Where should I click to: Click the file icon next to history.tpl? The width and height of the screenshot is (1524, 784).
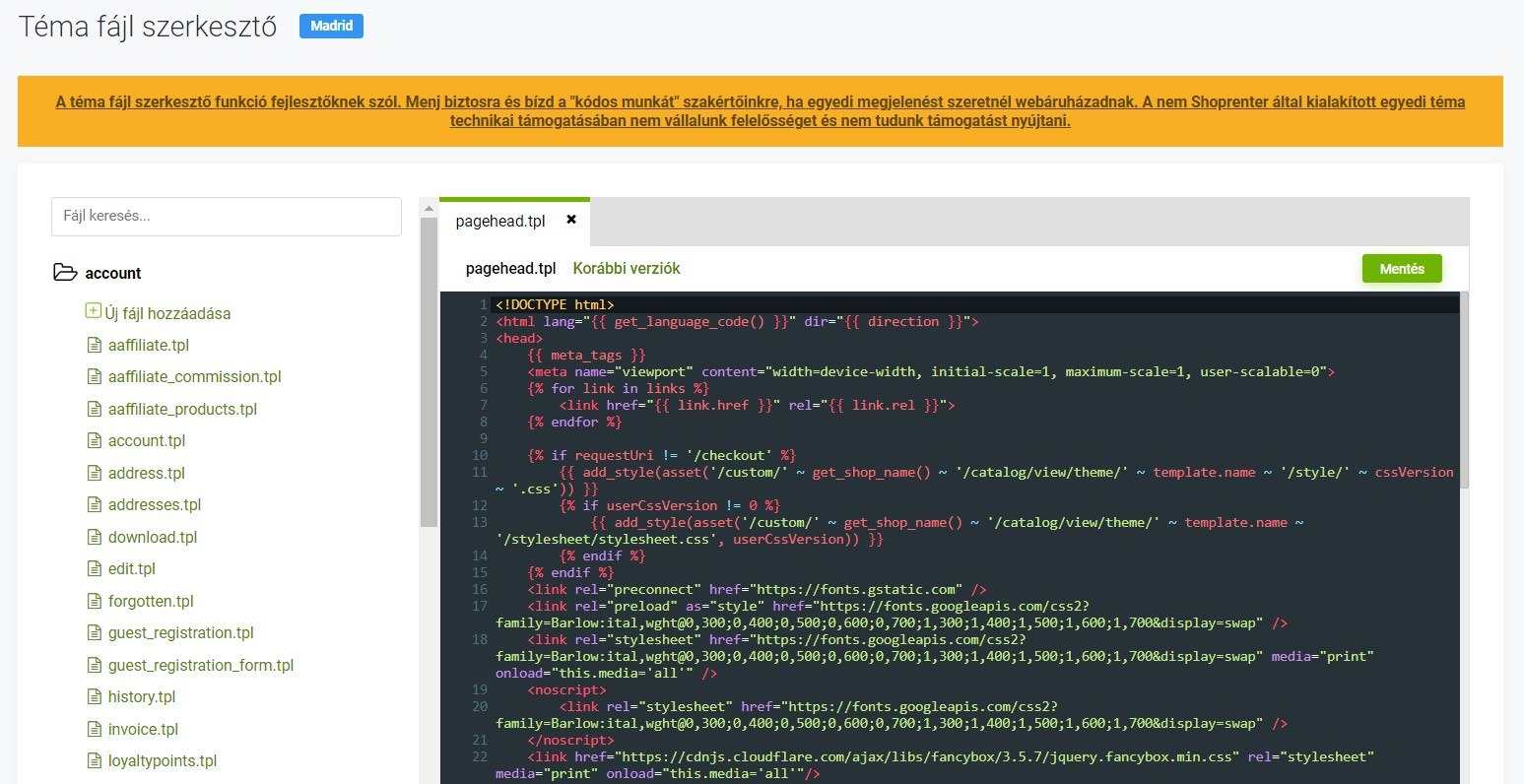coord(95,696)
